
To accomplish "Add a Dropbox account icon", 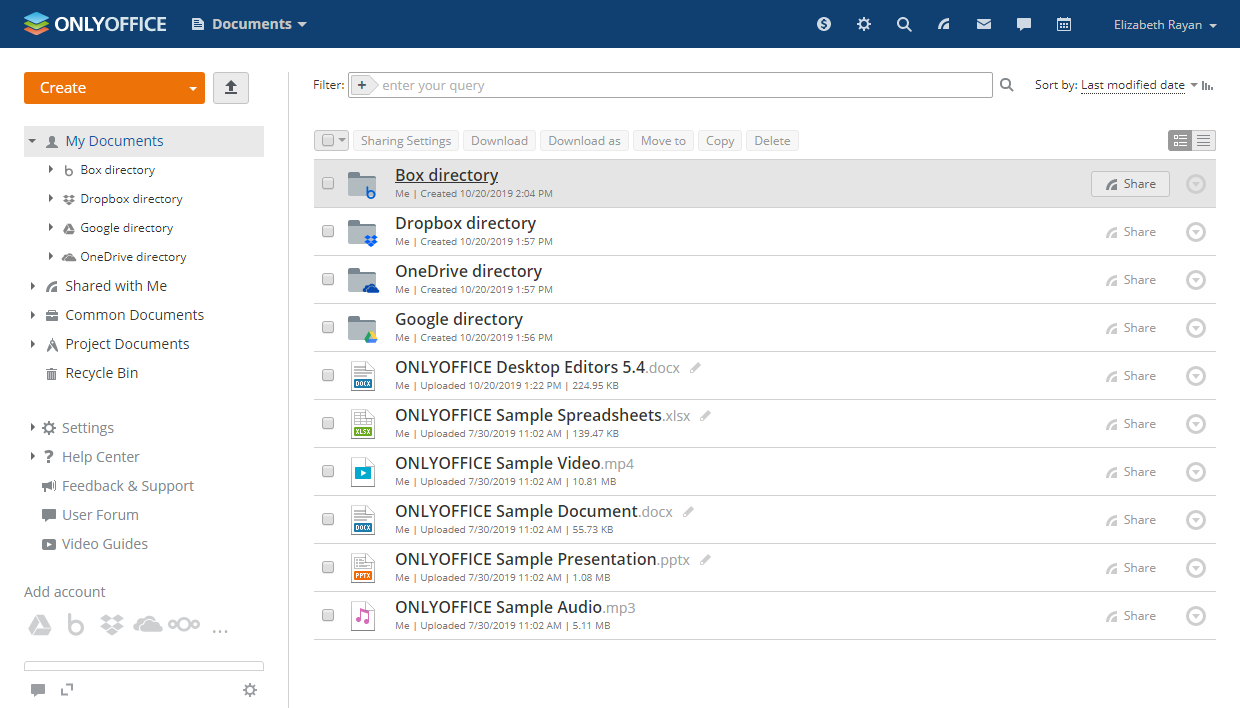I will 112,625.
